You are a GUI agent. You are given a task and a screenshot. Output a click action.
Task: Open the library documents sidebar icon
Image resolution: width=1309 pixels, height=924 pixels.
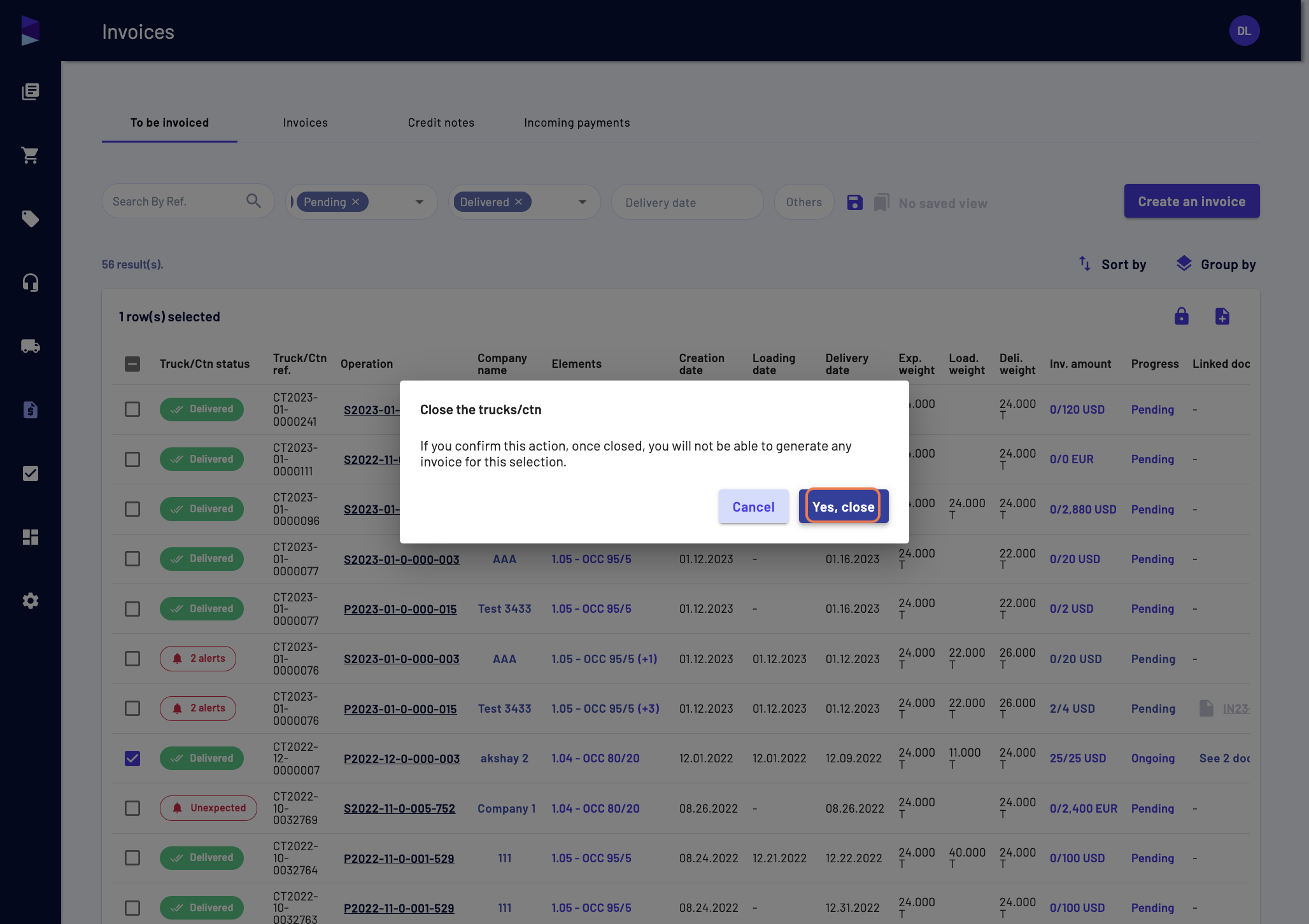tap(31, 92)
